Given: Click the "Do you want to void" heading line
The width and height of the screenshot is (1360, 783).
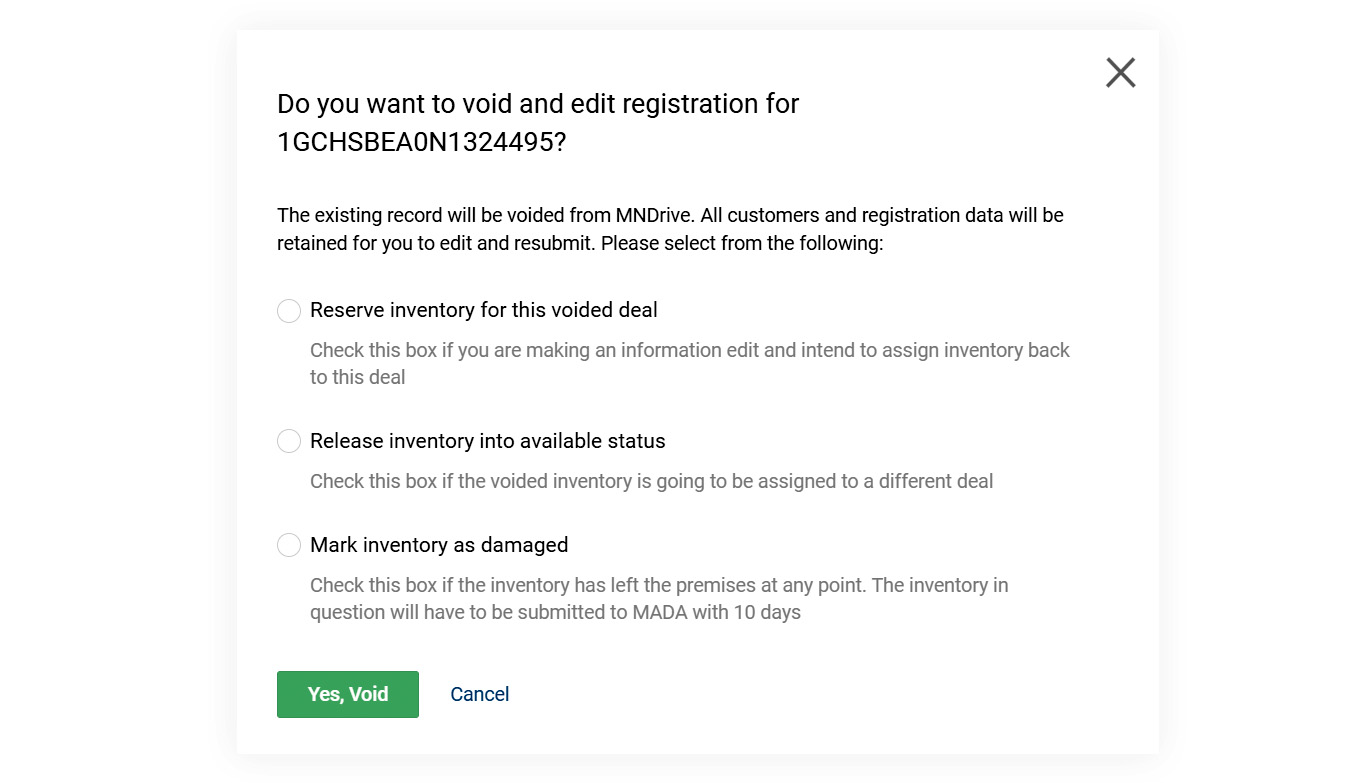Looking at the screenshot, I should point(537,104).
